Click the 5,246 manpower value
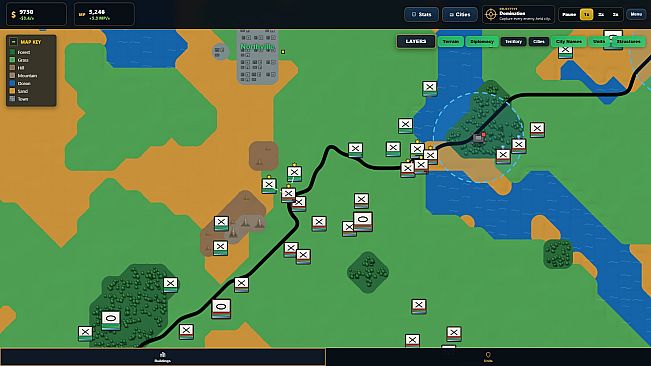 97,12
